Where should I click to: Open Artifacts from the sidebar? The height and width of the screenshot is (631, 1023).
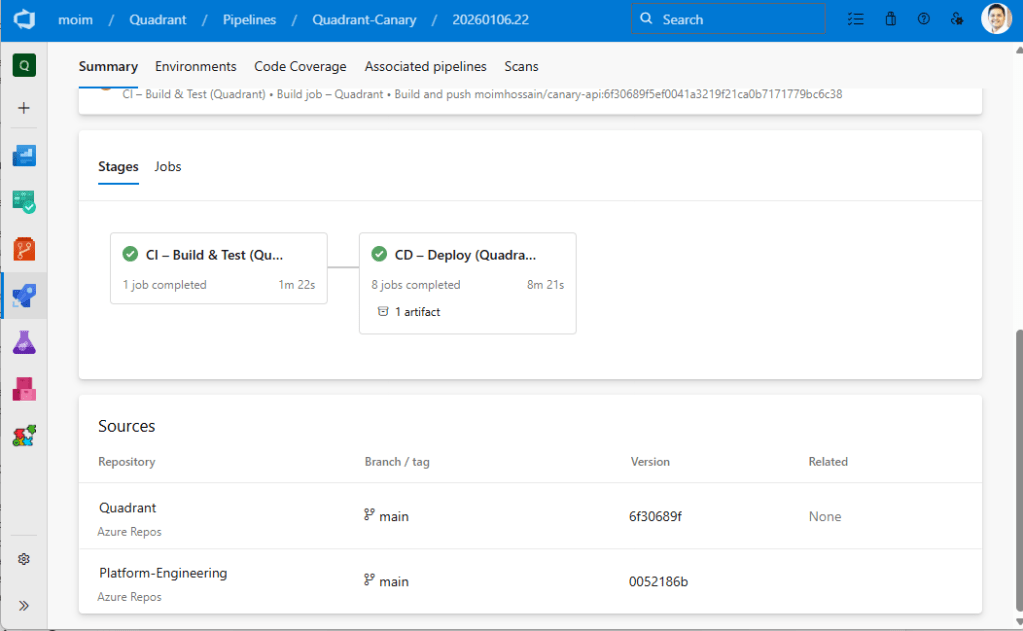point(24,389)
